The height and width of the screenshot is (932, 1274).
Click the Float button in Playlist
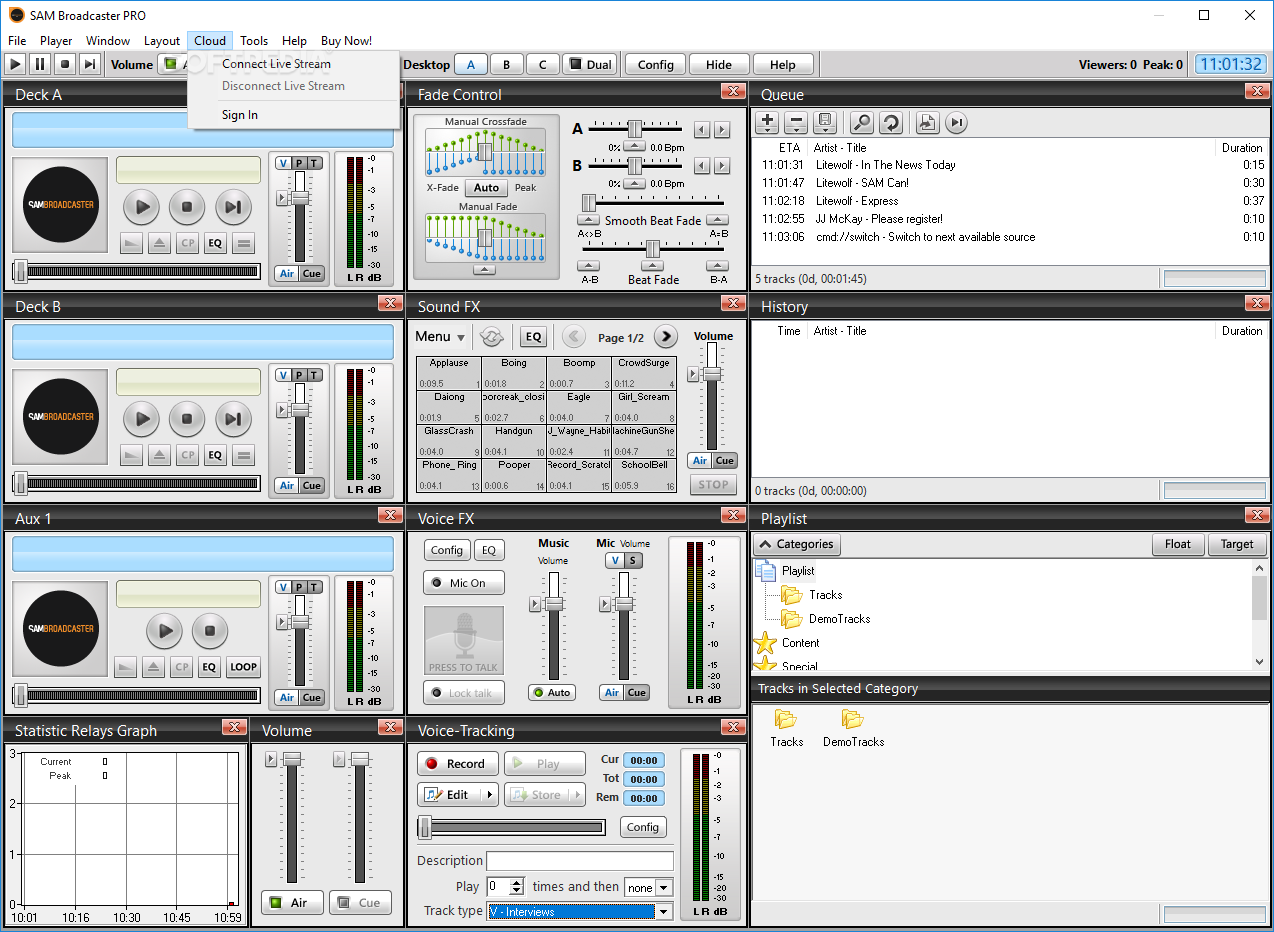pyautogui.click(x=1178, y=544)
